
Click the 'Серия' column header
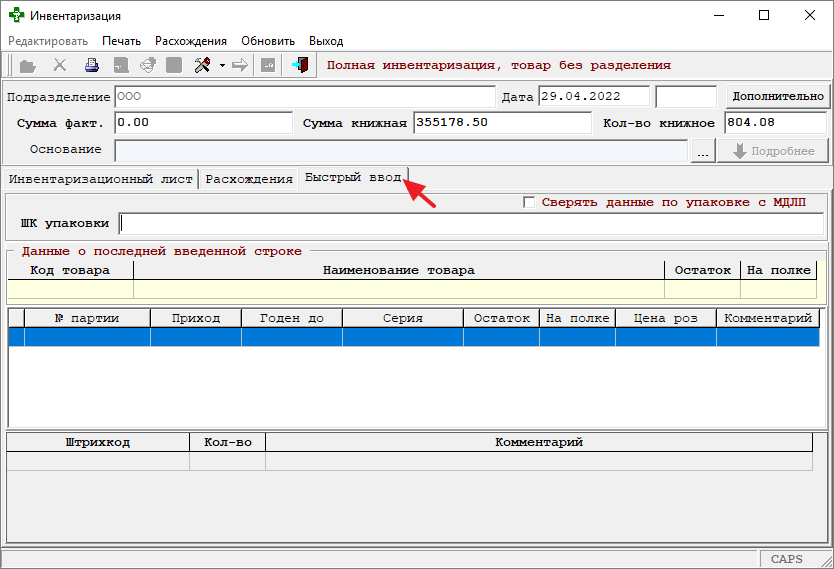[x=402, y=318]
